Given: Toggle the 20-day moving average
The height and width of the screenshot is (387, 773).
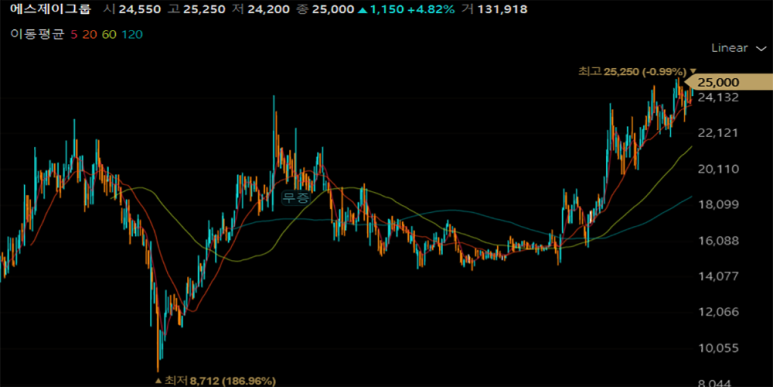Looking at the screenshot, I should coord(89,34).
